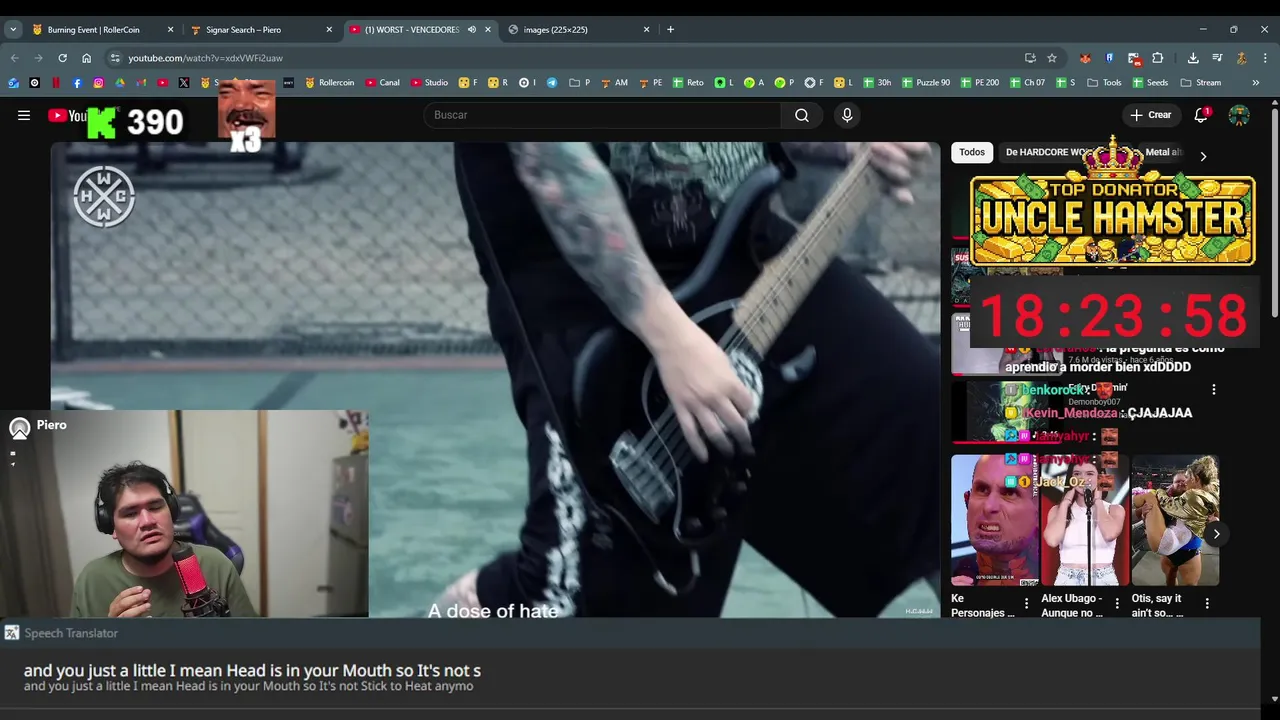Open the browser Extensions puzzle icon
The height and width of the screenshot is (720, 1280).
(x=1157, y=58)
